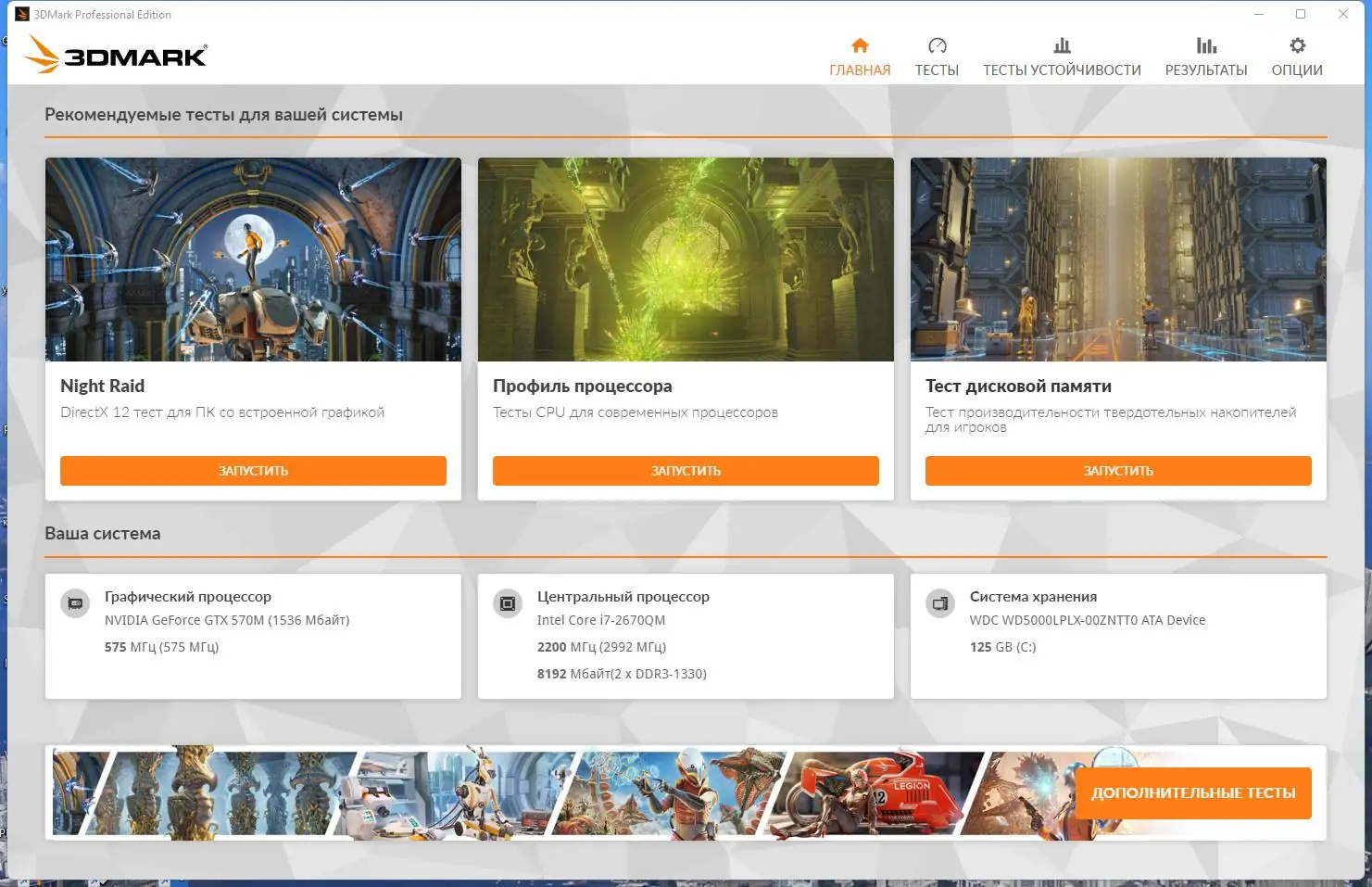Screen dimensions: 1372x887
Task: Click the 3DMark logo in the header
Action: coord(117,55)
